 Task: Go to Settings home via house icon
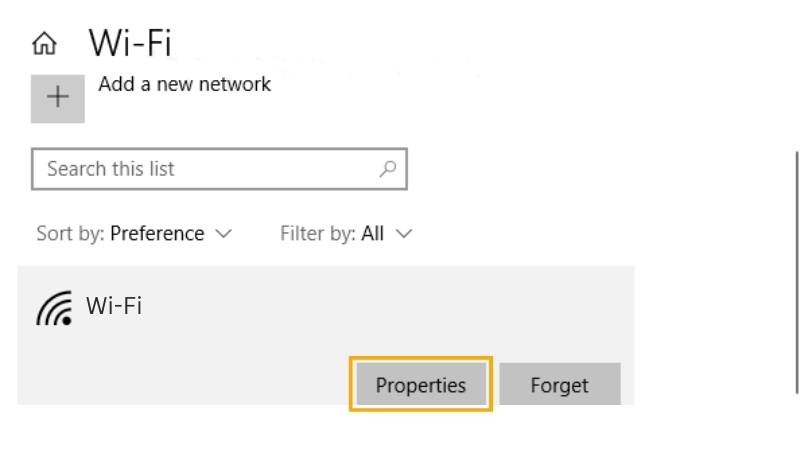point(44,43)
